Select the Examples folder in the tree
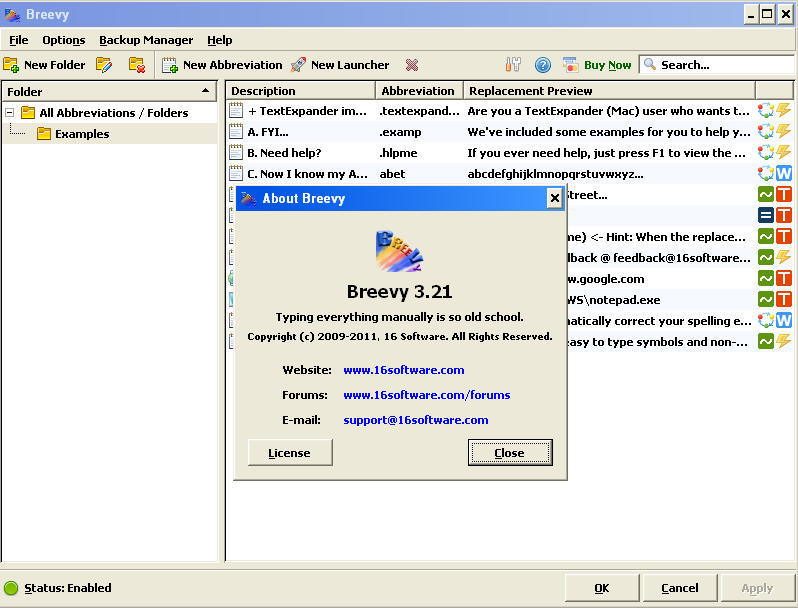 82,134
